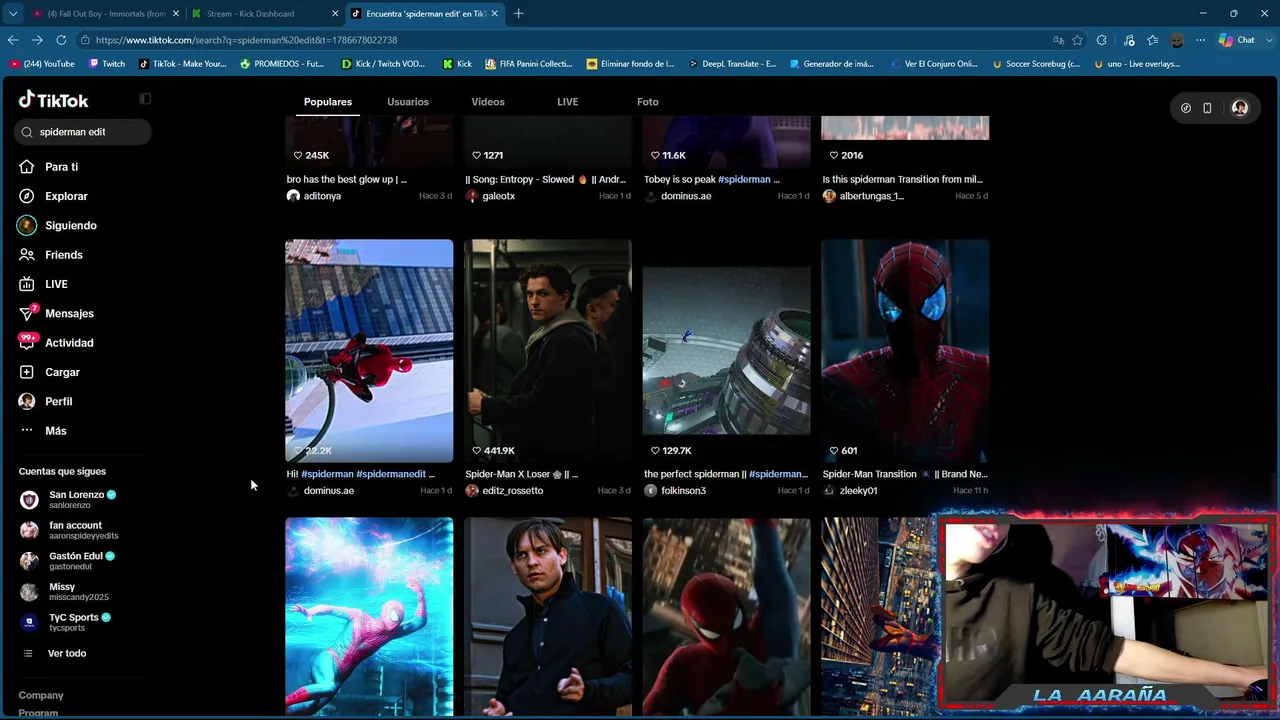This screenshot has height=720, width=1280.
Task: Open the YouTube bookmark
Action: coord(42,64)
